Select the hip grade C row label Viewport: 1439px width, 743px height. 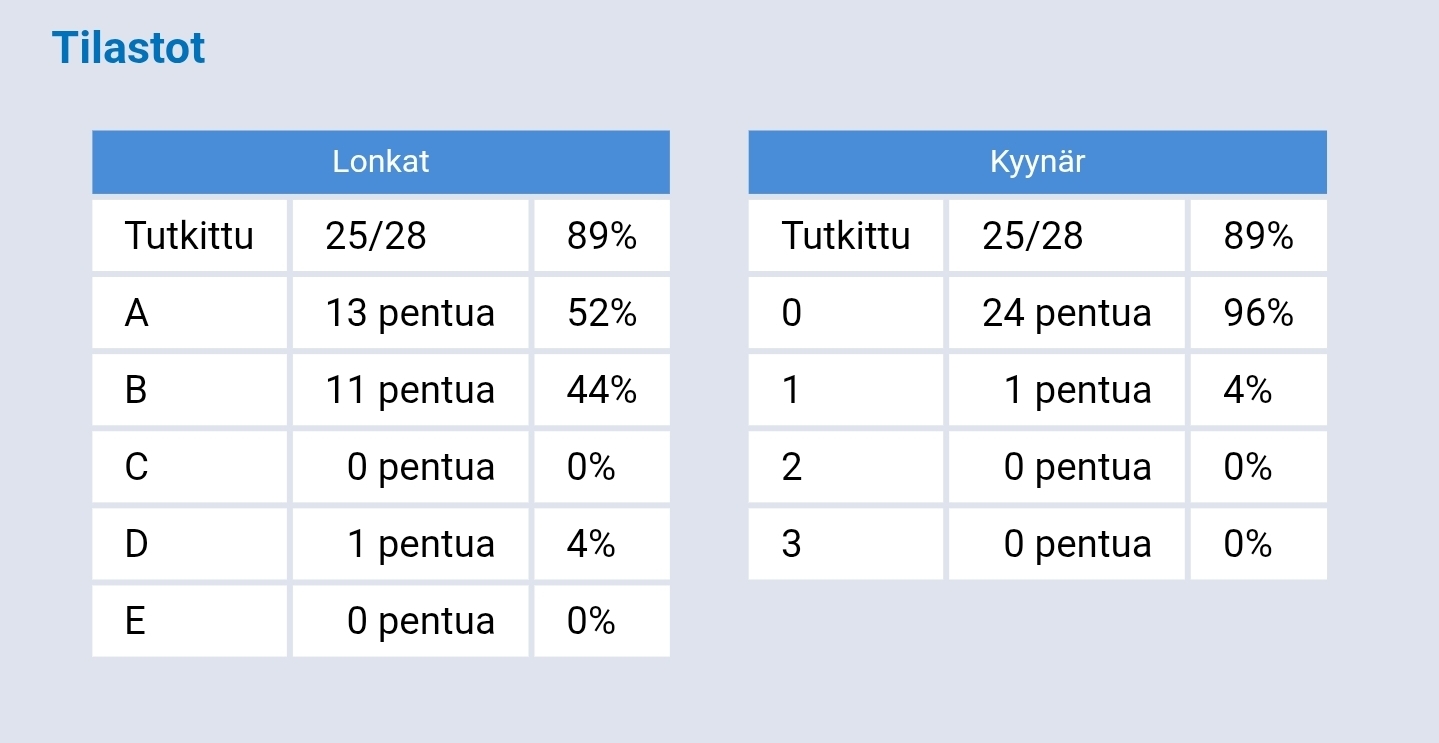click(190, 467)
